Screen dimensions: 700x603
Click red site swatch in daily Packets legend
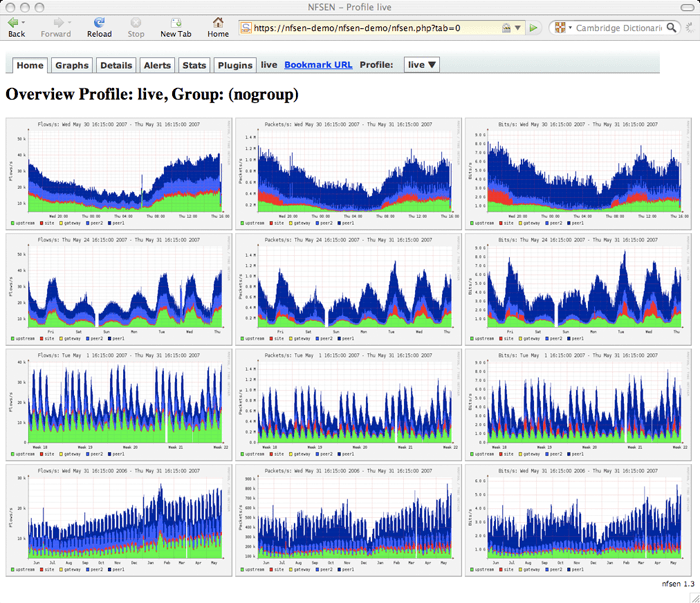tap(271, 223)
